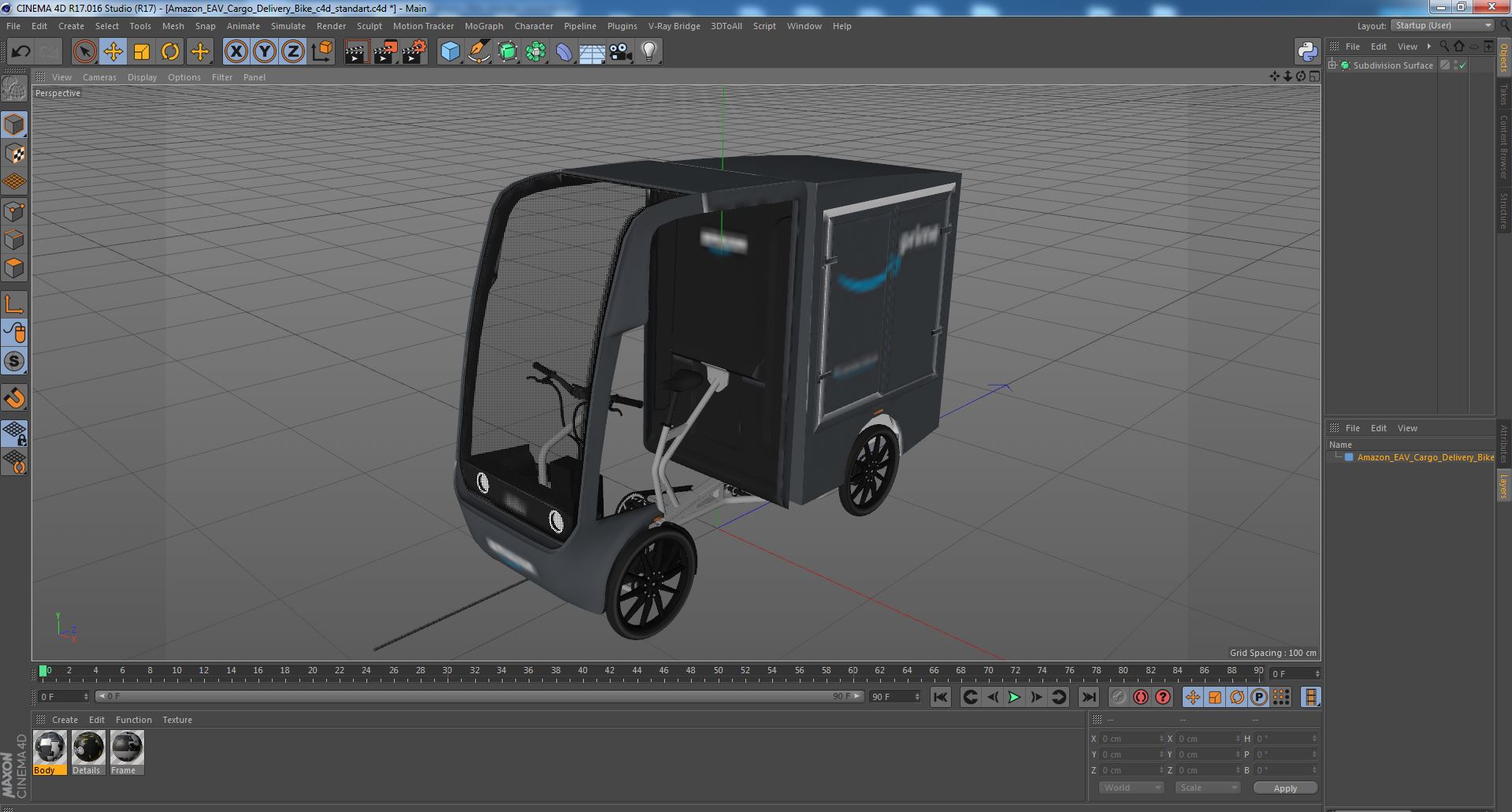This screenshot has width=1512, height=812.
Task: Render the current view
Action: coord(356,52)
